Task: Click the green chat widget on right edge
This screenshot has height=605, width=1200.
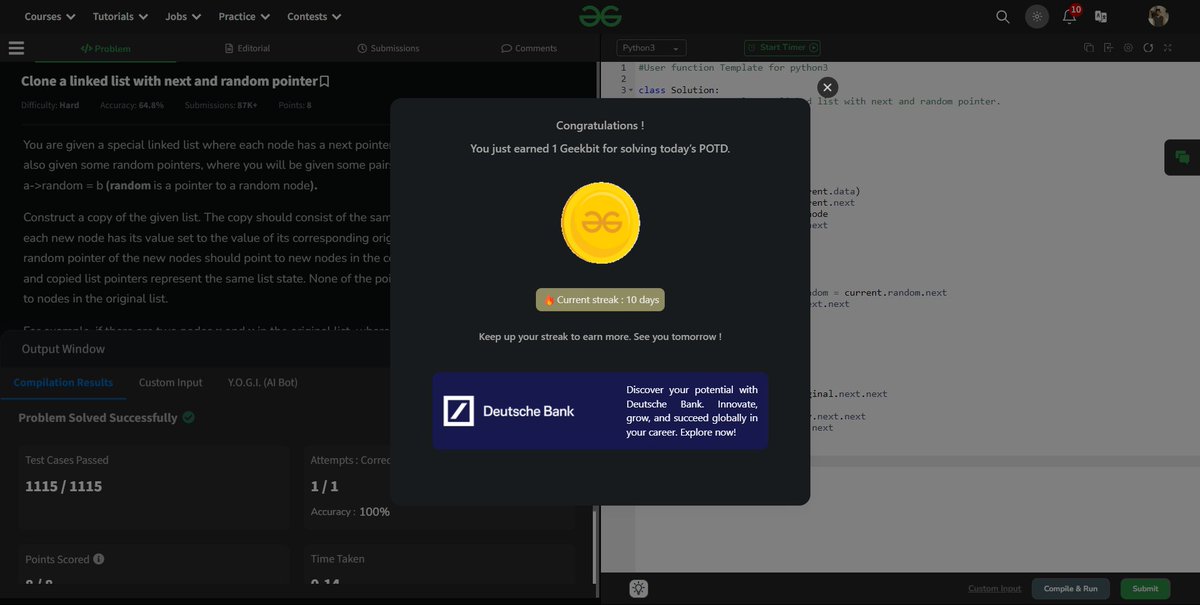Action: (1182, 157)
